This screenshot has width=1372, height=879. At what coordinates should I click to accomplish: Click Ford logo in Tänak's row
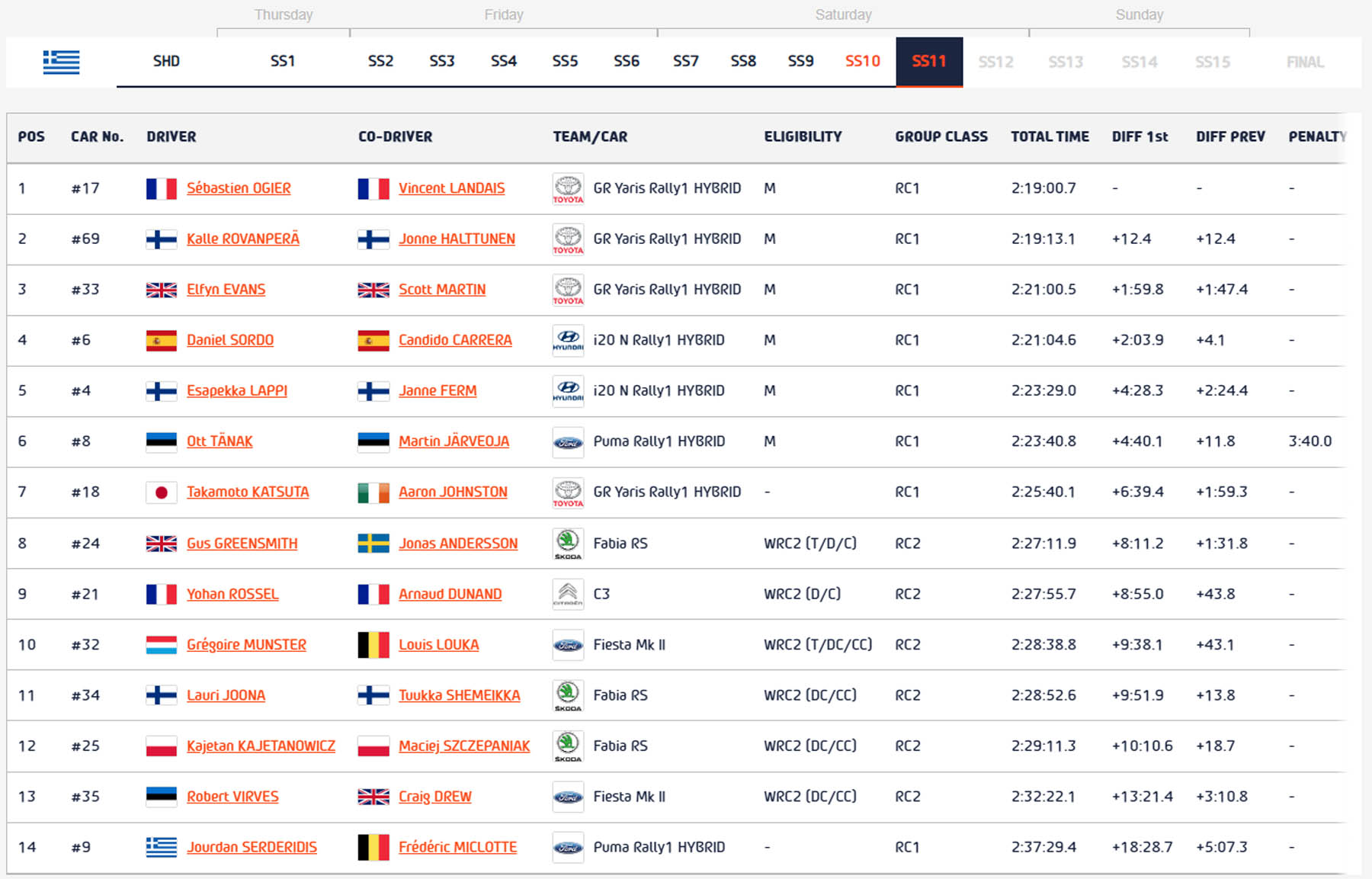tap(568, 442)
